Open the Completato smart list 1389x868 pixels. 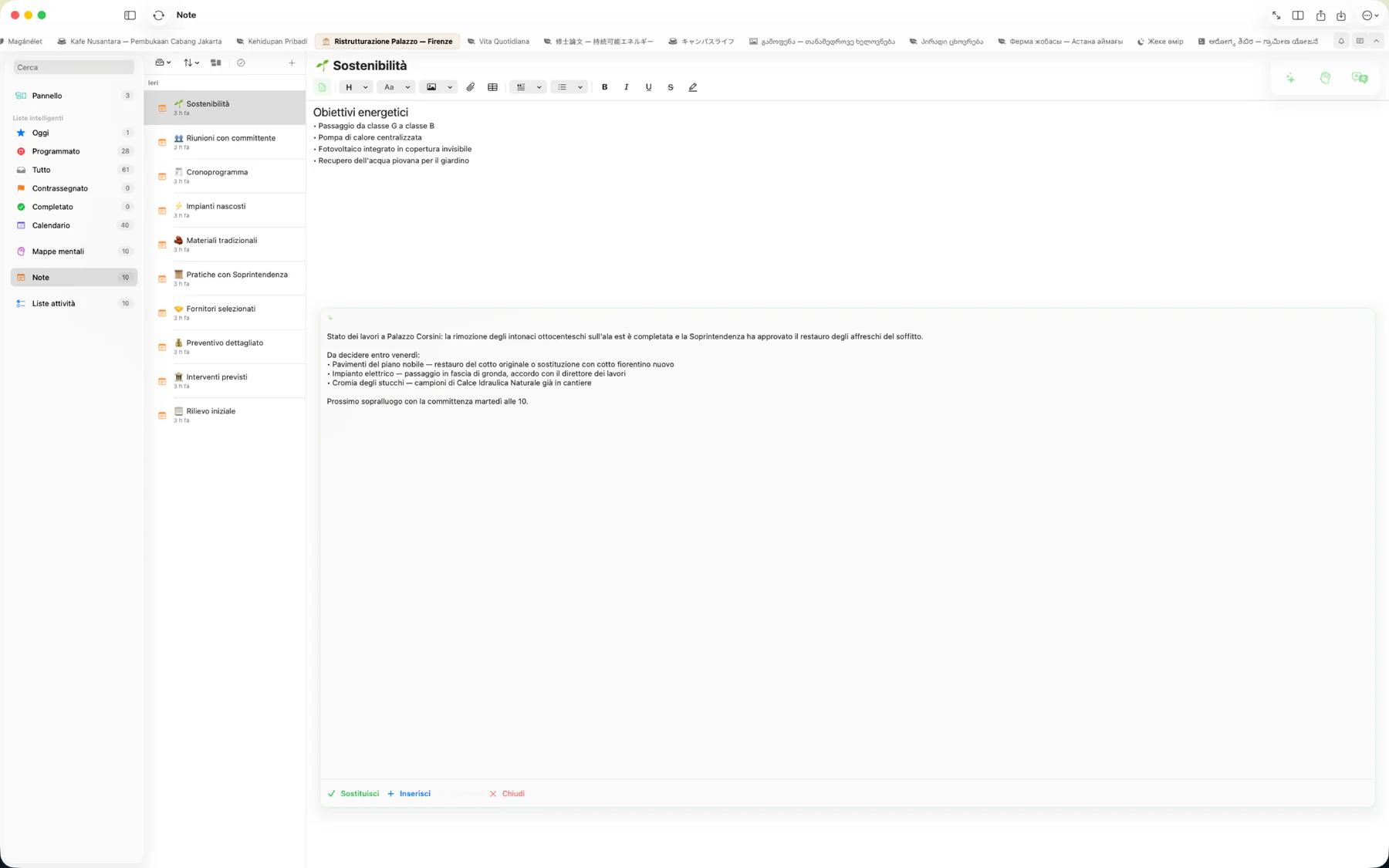click(x=74, y=207)
